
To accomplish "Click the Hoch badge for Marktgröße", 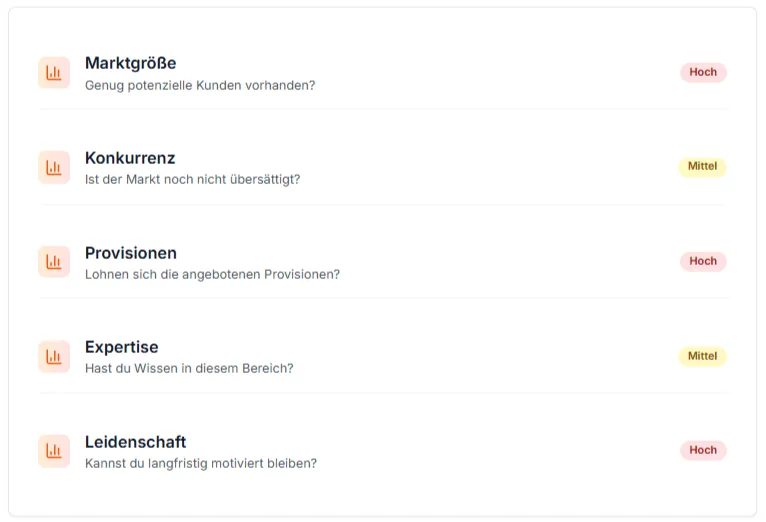I will [x=703, y=72].
